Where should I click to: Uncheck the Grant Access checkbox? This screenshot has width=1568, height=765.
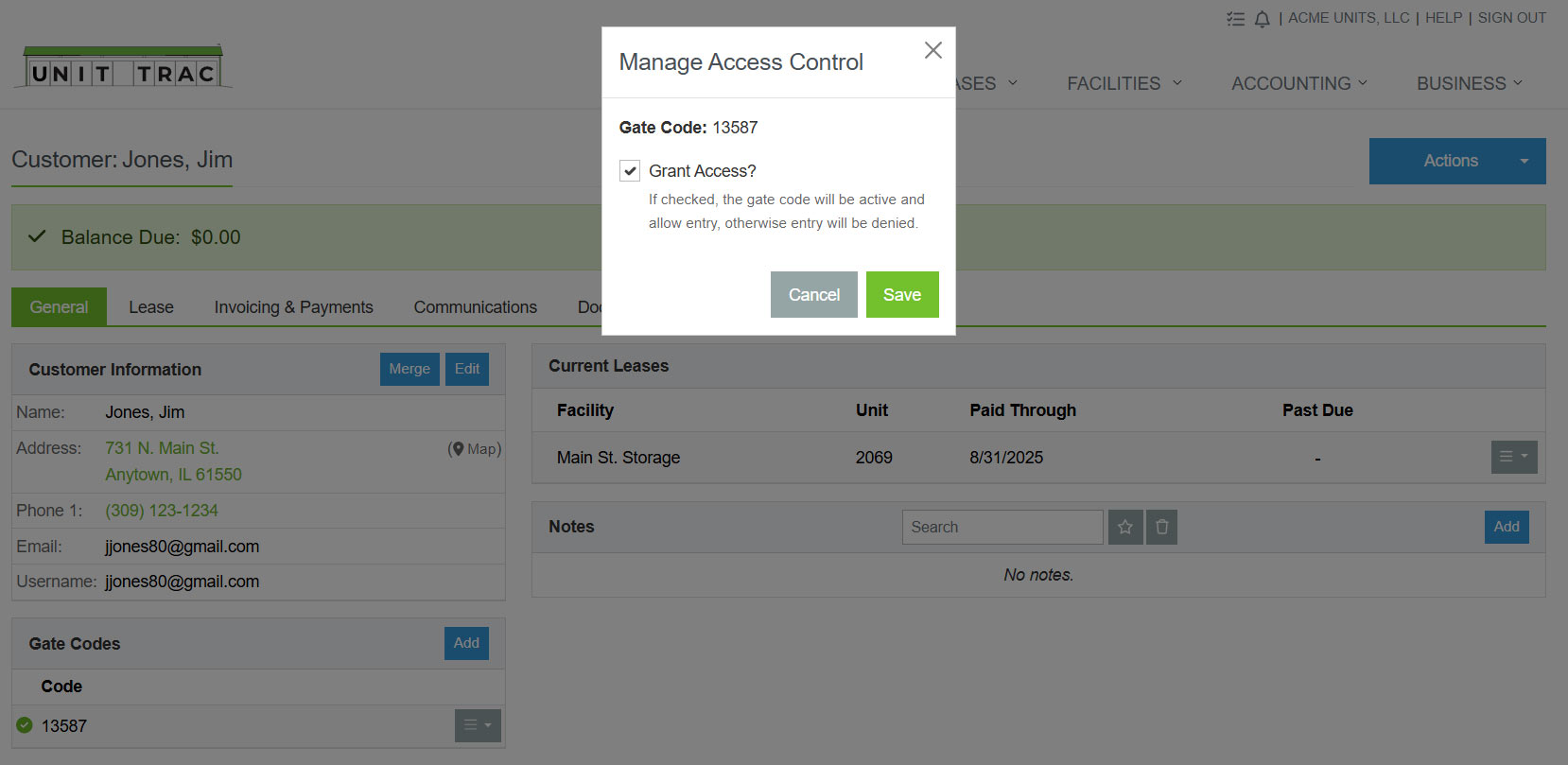pyautogui.click(x=630, y=171)
